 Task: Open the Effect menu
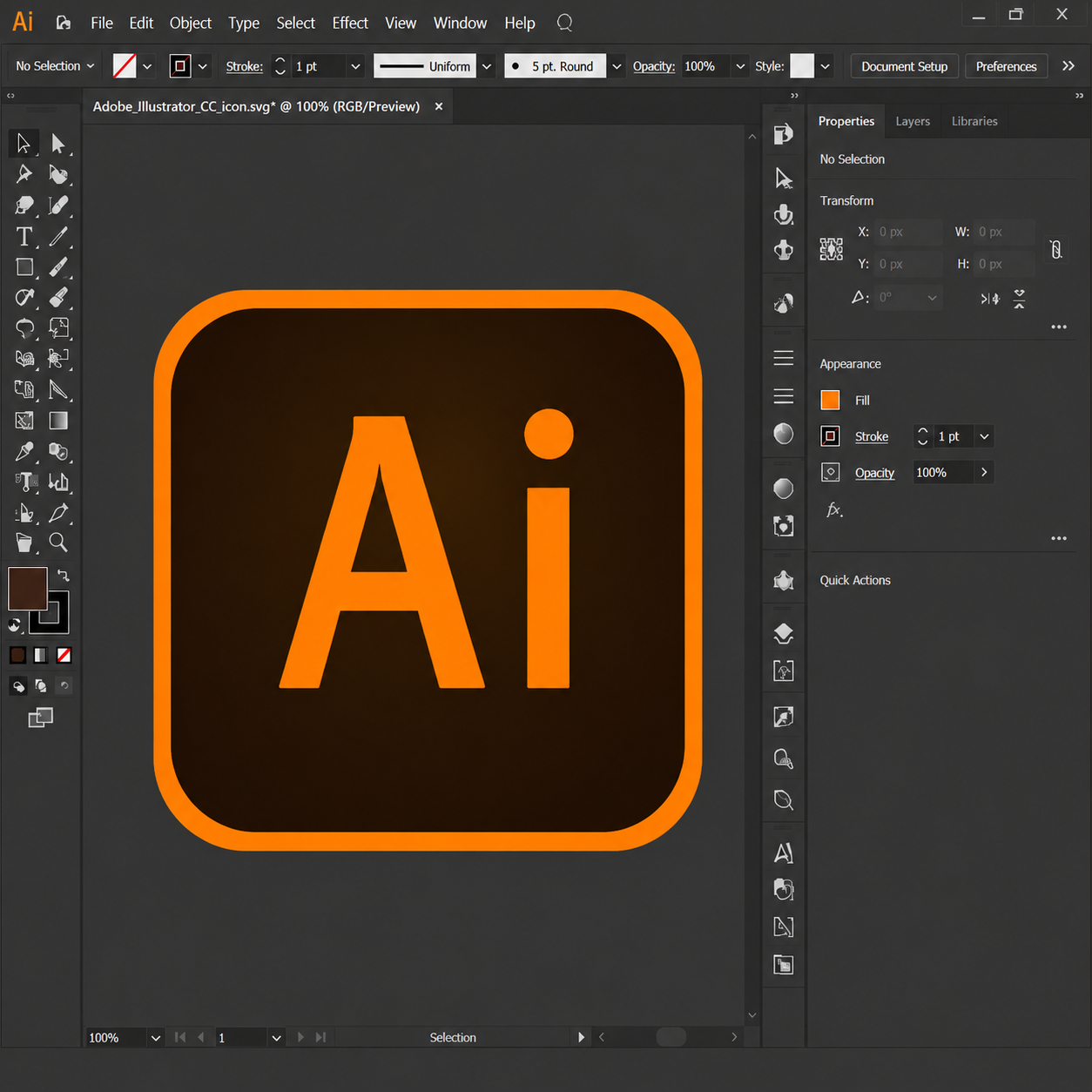pyautogui.click(x=350, y=23)
